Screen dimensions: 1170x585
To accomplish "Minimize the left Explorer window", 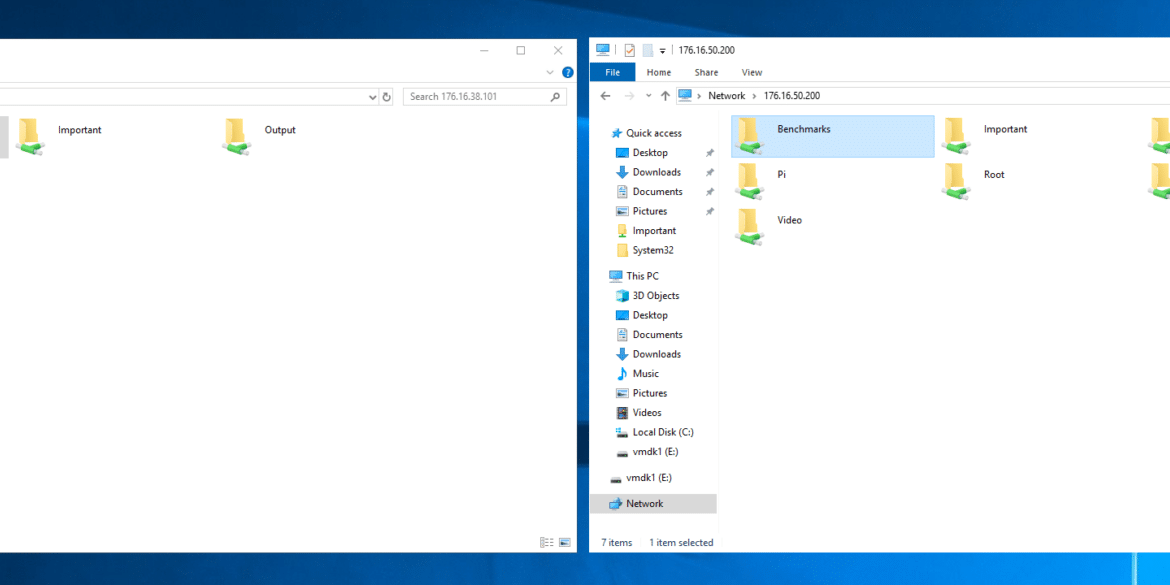I will click(484, 50).
